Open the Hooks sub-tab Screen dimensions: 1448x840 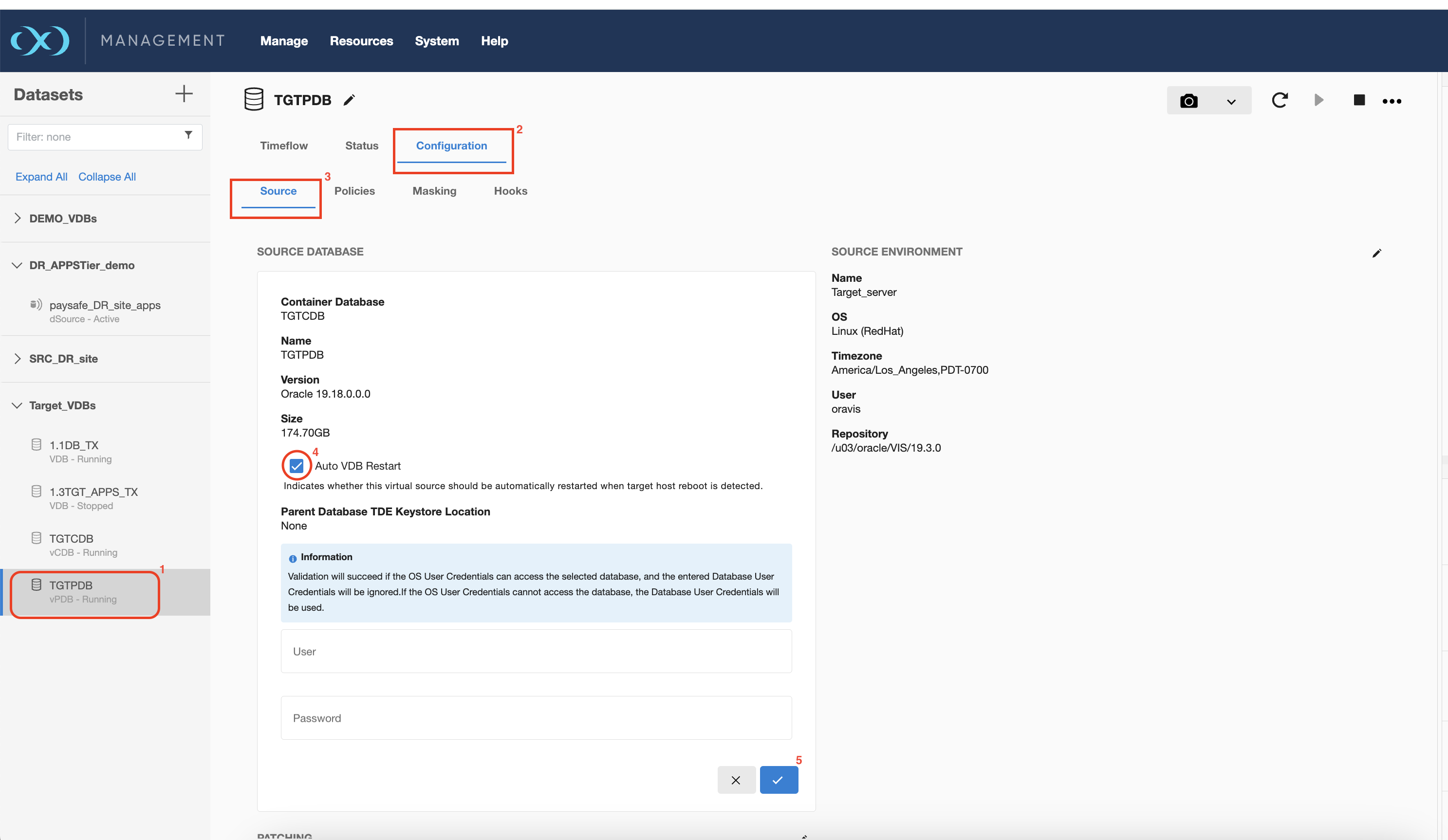[x=510, y=191]
